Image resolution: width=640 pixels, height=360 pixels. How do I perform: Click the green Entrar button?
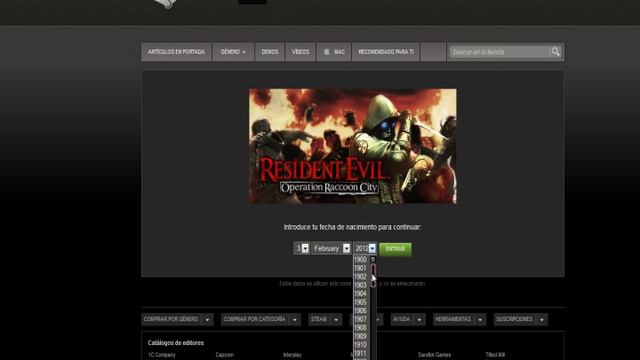click(395, 249)
